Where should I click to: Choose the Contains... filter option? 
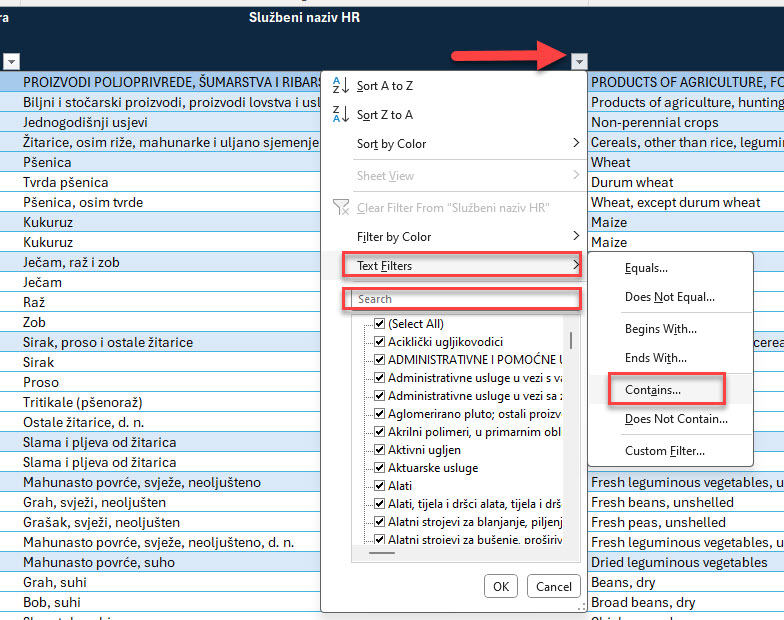click(x=652, y=389)
